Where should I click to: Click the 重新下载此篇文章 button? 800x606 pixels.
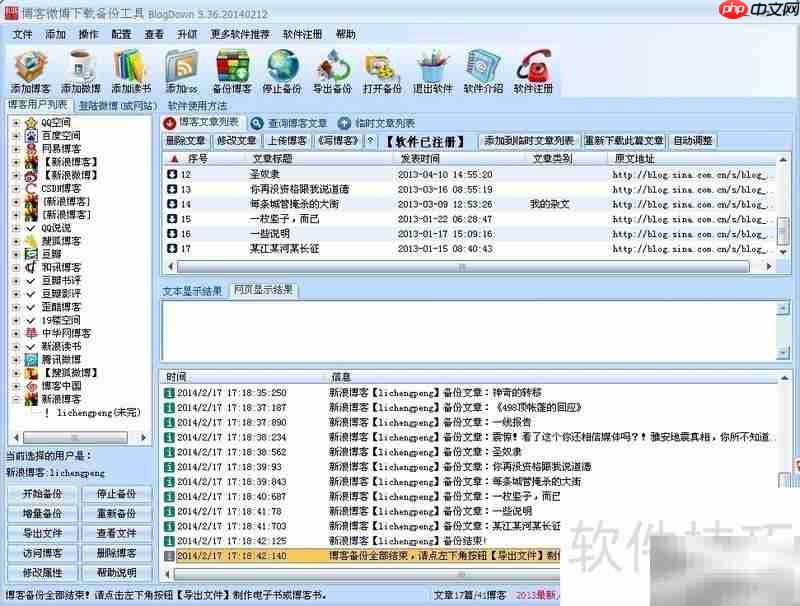pos(623,140)
